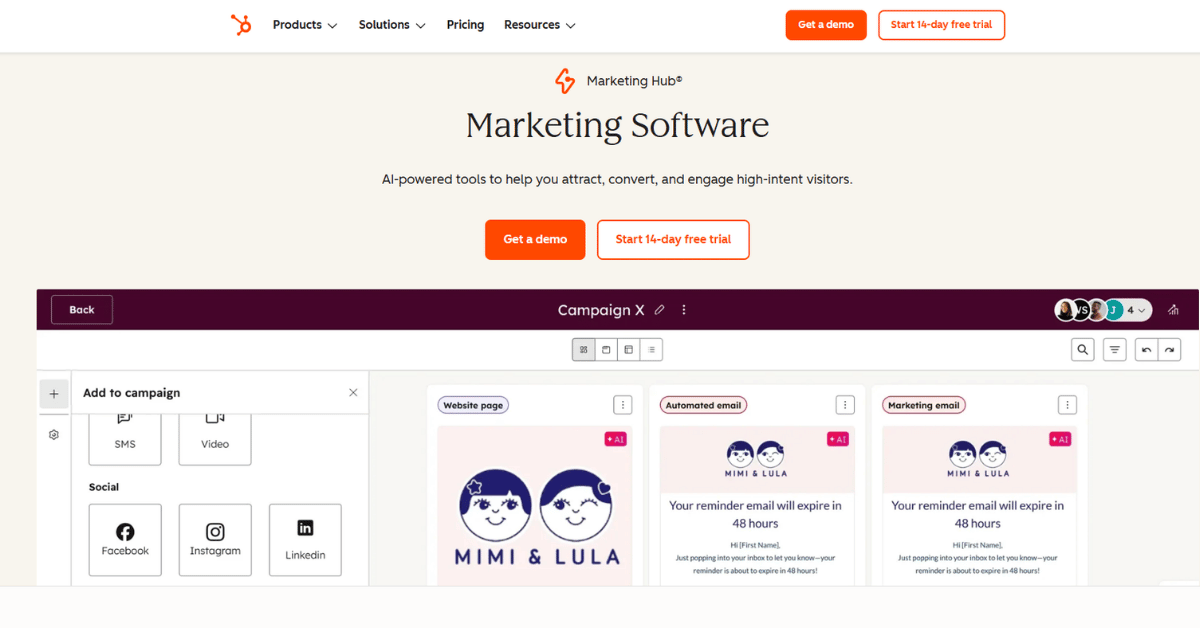This screenshot has width=1200, height=628.
Task: Open the Marketing email preview thumbnail
Action: coord(977,506)
